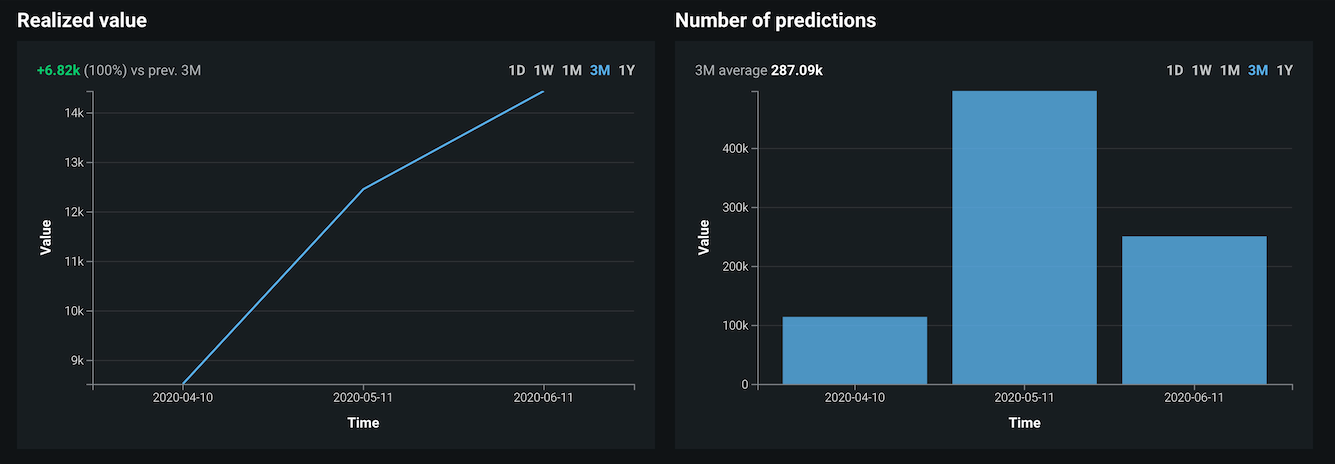
Task: Click the Realized value line at 2020-05-11 point
Action: click(x=363, y=188)
